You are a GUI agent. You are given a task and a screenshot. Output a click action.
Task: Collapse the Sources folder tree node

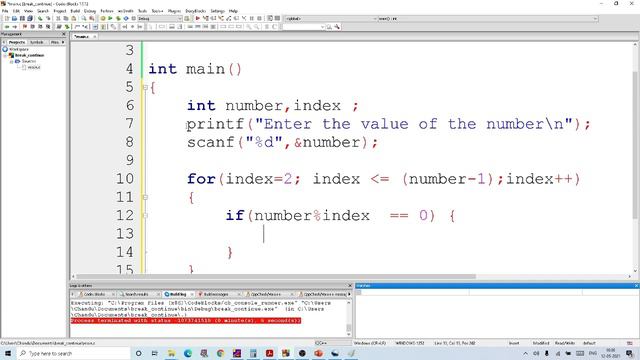pos(11,61)
